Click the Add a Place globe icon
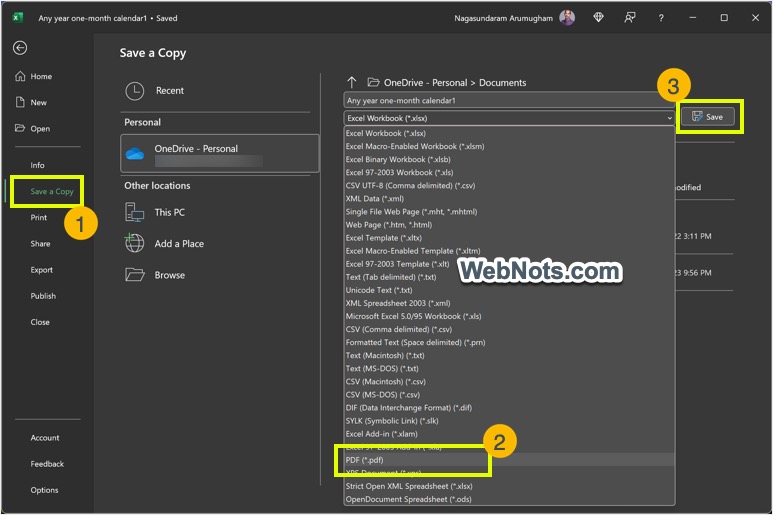 click(x=135, y=243)
